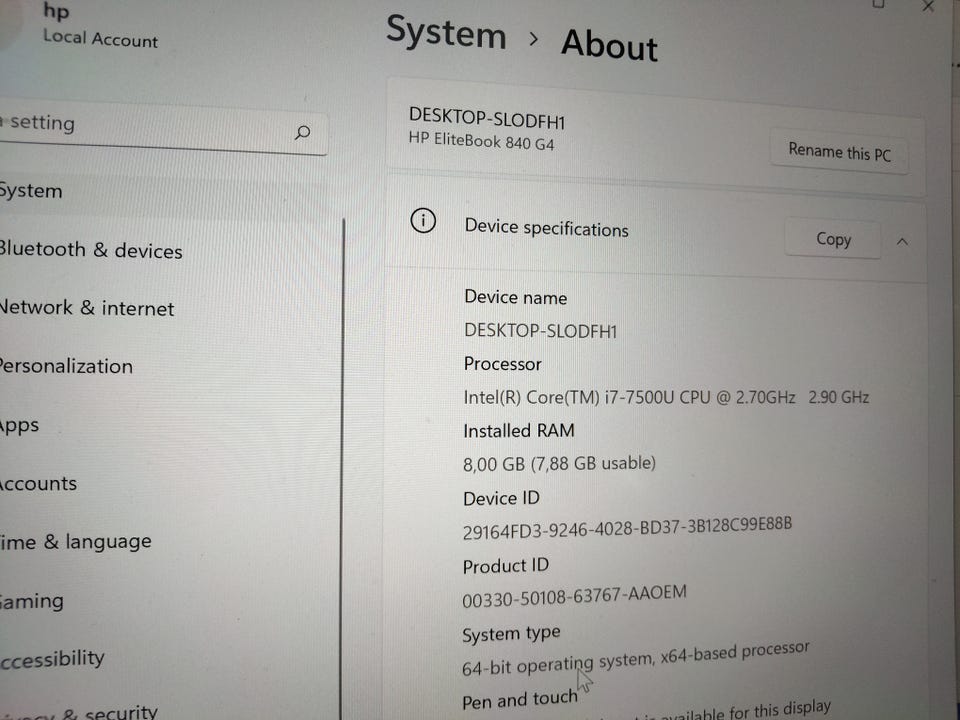960x720 pixels.
Task: Open Gaming settings
Action: [x=32, y=601]
